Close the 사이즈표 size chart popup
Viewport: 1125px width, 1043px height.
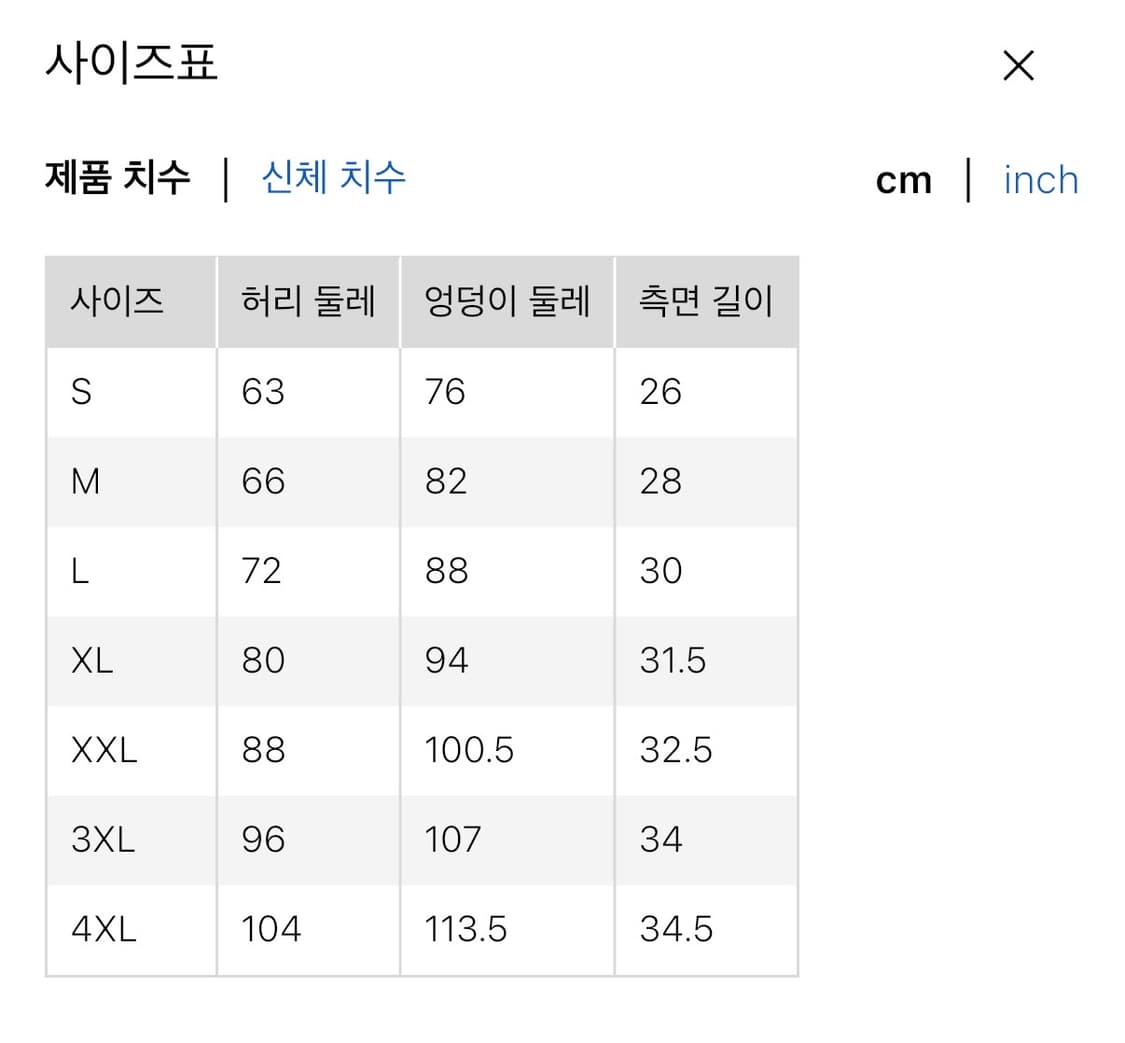pyautogui.click(x=1018, y=65)
